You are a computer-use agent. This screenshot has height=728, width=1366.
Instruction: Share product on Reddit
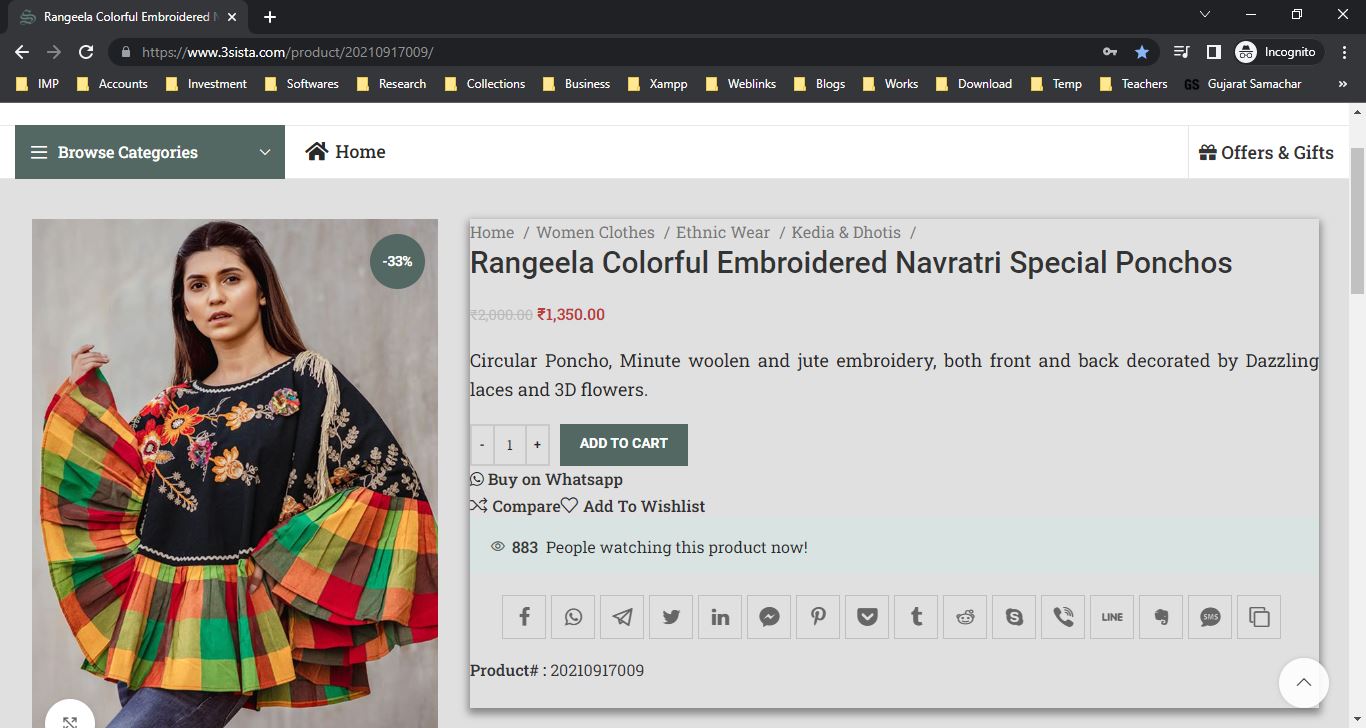pyautogui.click(x=965, y=617)
